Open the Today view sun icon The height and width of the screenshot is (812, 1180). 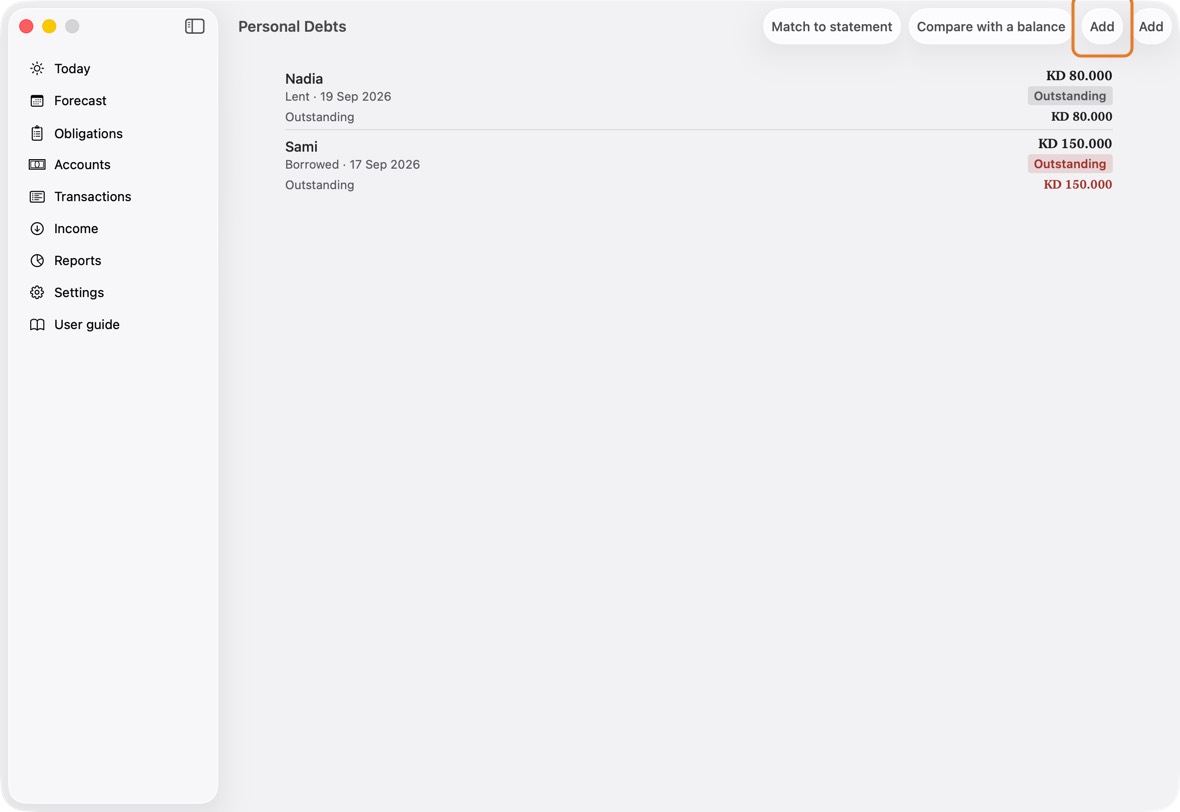click(x=37, y=68)
